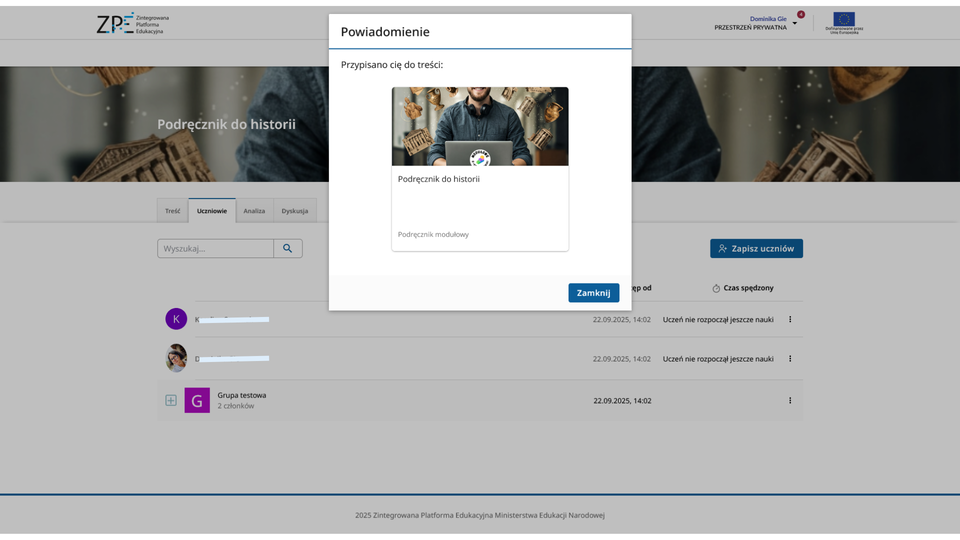Image resolution: width=960 pixels, height=540 pixels.
Task: Expand the Grupa testowa row
Action: [171, 400]
